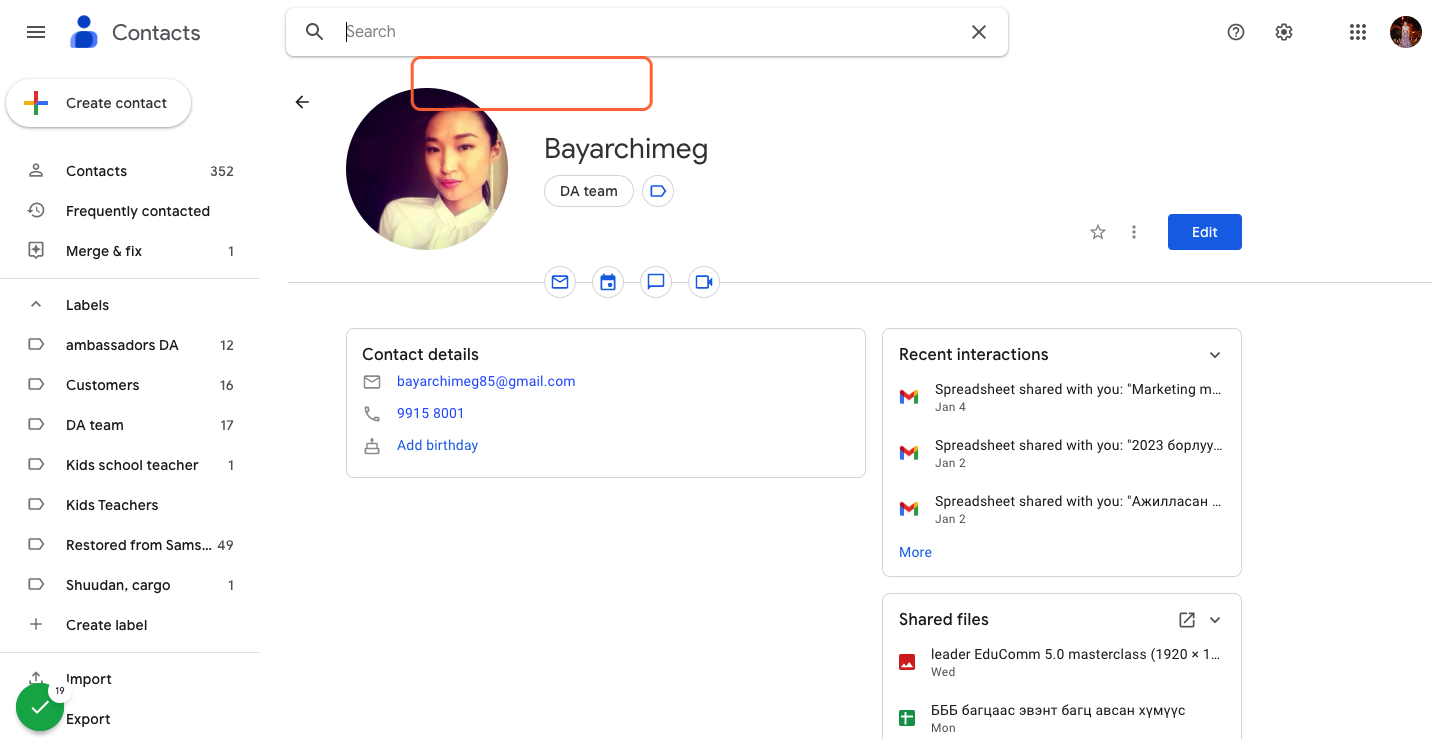The height and width of the screenshot is (739, 1440).
Task: Click the bayarchimeg85@gmail.com email link
Action: point(486,381)
